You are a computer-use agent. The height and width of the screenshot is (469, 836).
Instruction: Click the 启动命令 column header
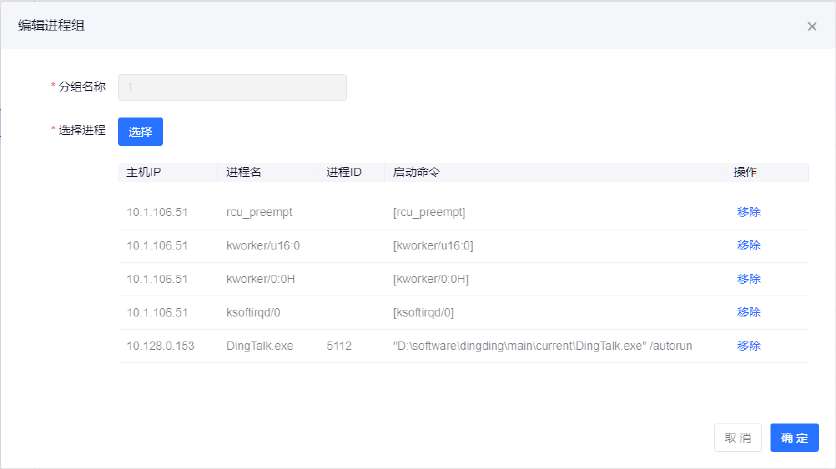coord(417,172)
